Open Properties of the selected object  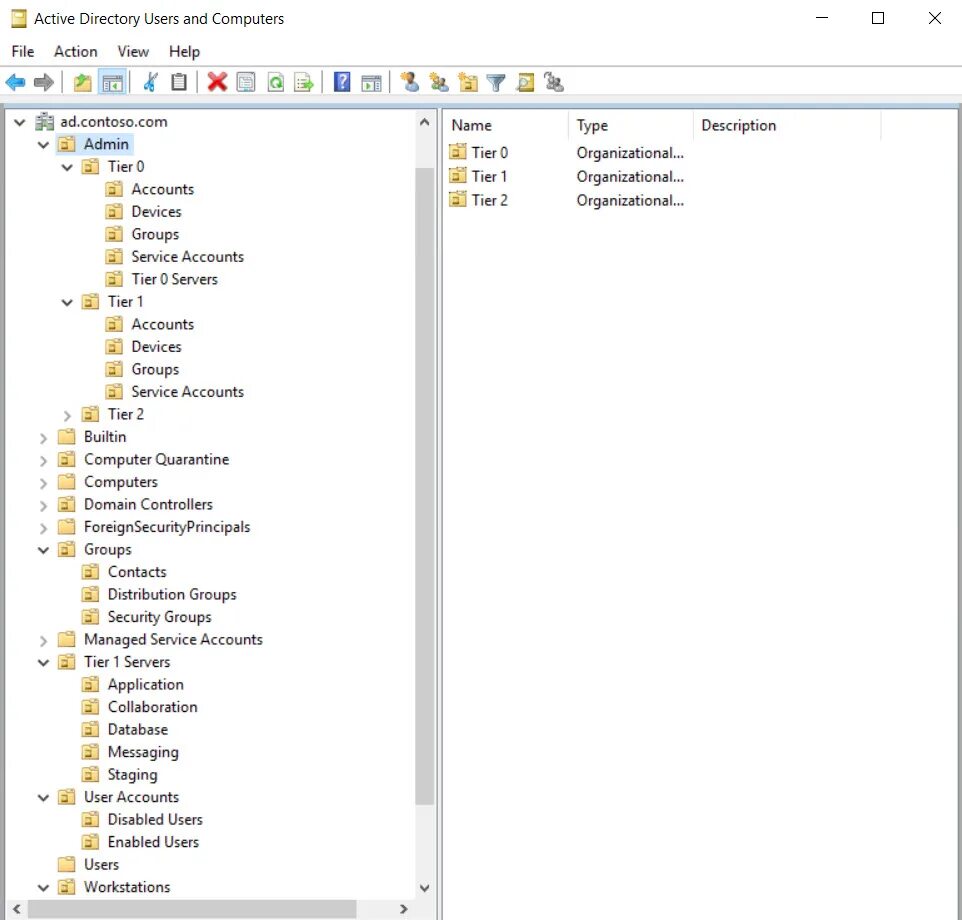click(x=246, y=82)
